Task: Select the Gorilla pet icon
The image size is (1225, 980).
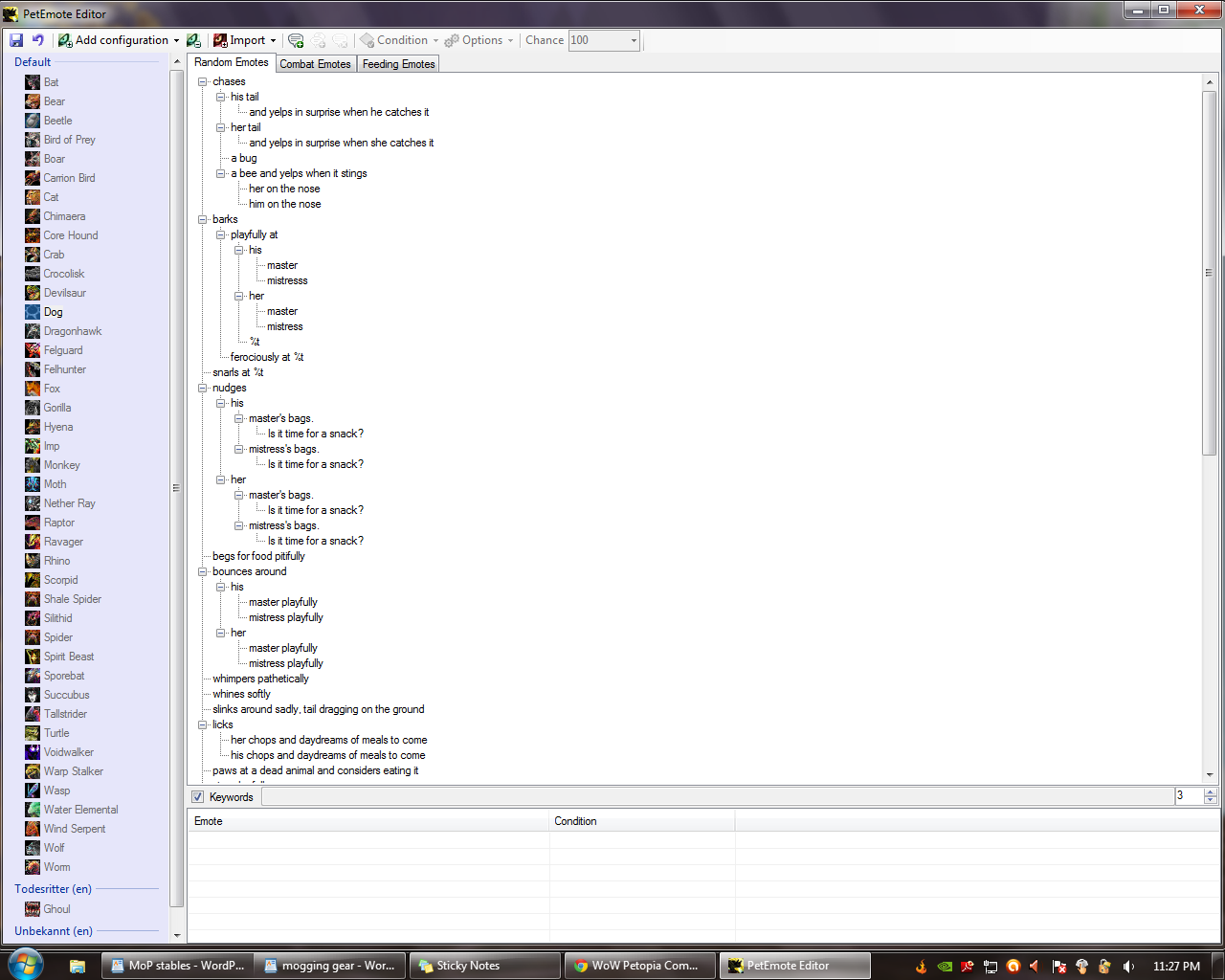Action: tap(33, 408)
